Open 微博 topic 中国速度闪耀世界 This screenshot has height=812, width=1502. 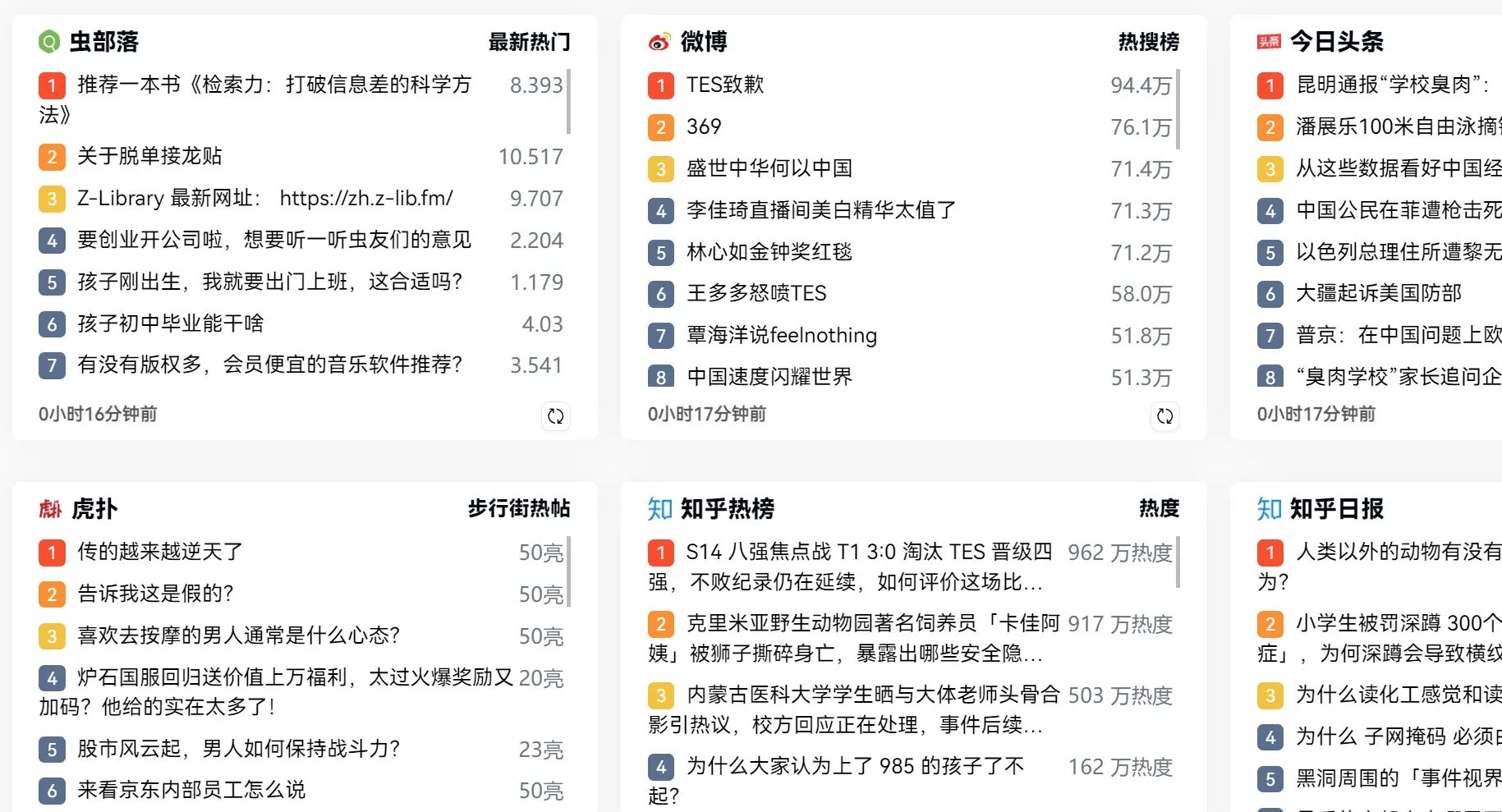pyautogui.click(x=769, y=377)
